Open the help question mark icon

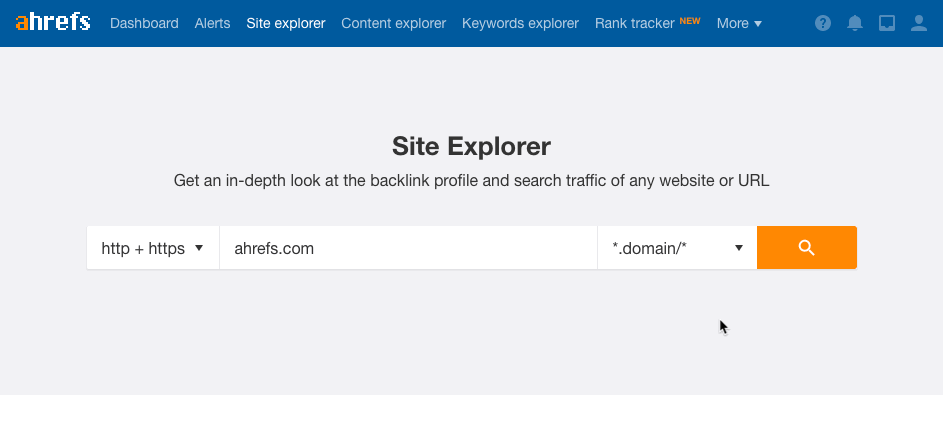click(823, 23)
